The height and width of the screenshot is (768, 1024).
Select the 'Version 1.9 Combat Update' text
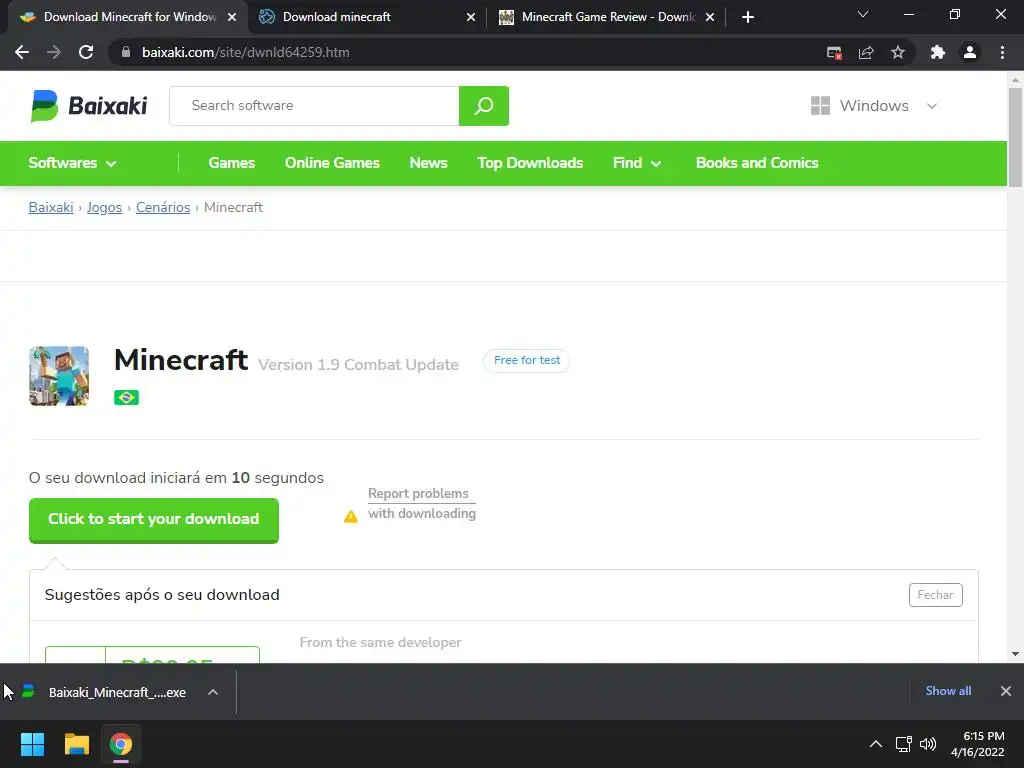tap(359, 365)
